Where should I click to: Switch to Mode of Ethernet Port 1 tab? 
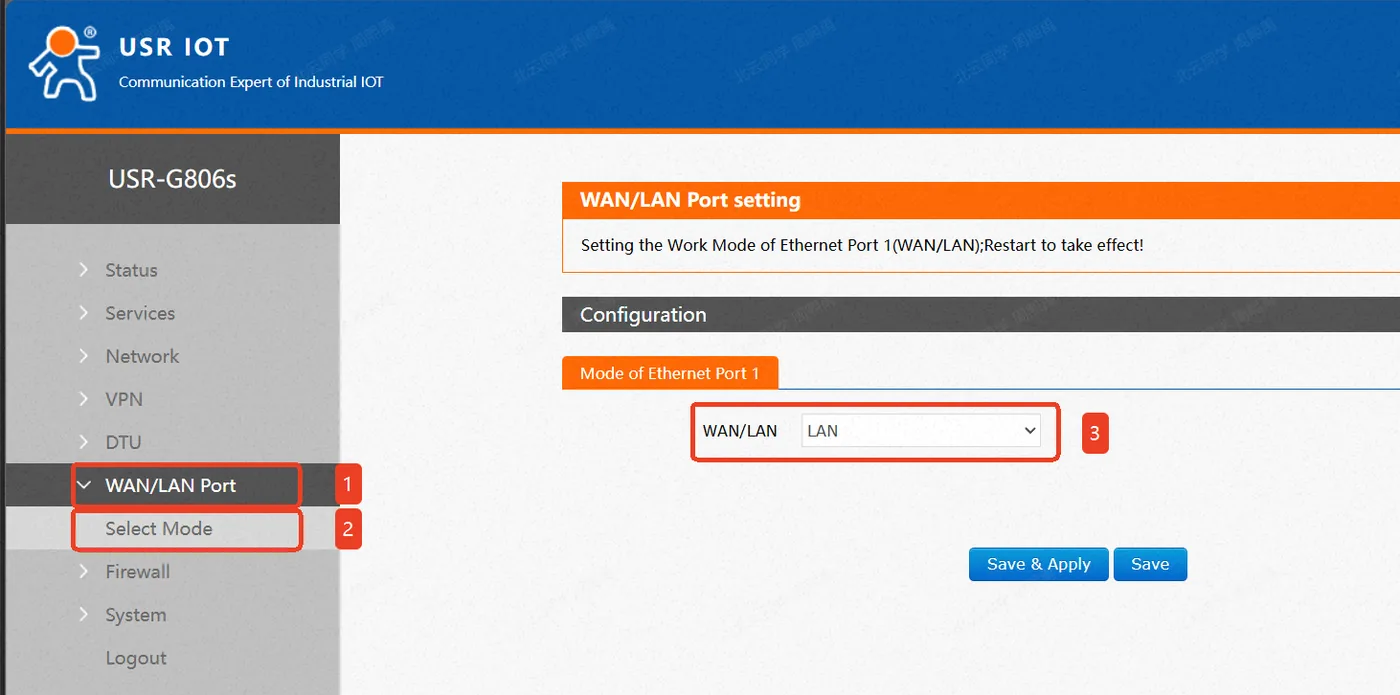670,373
